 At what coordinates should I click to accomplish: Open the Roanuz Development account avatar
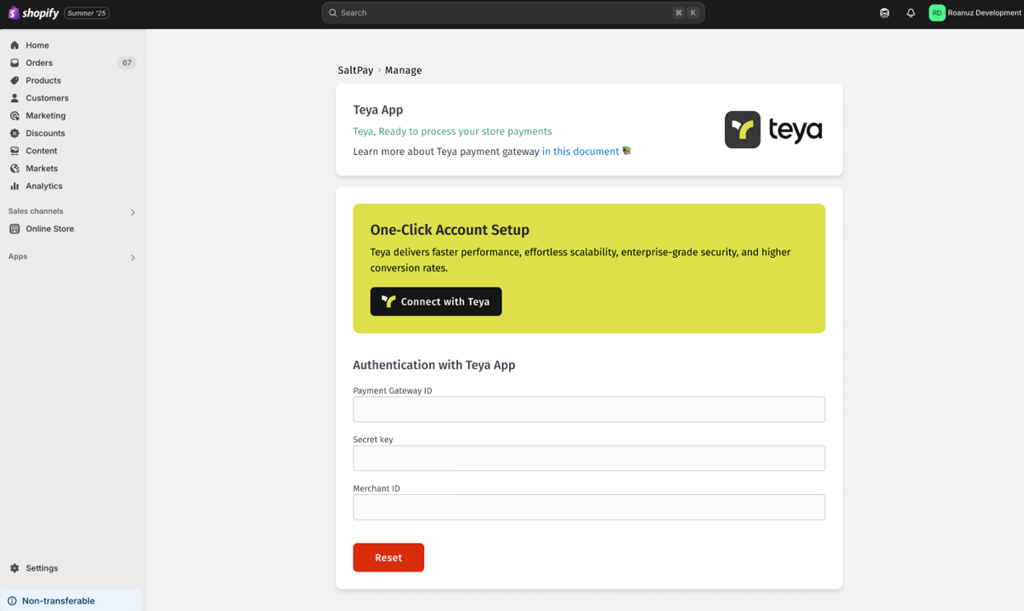point(936,13)
